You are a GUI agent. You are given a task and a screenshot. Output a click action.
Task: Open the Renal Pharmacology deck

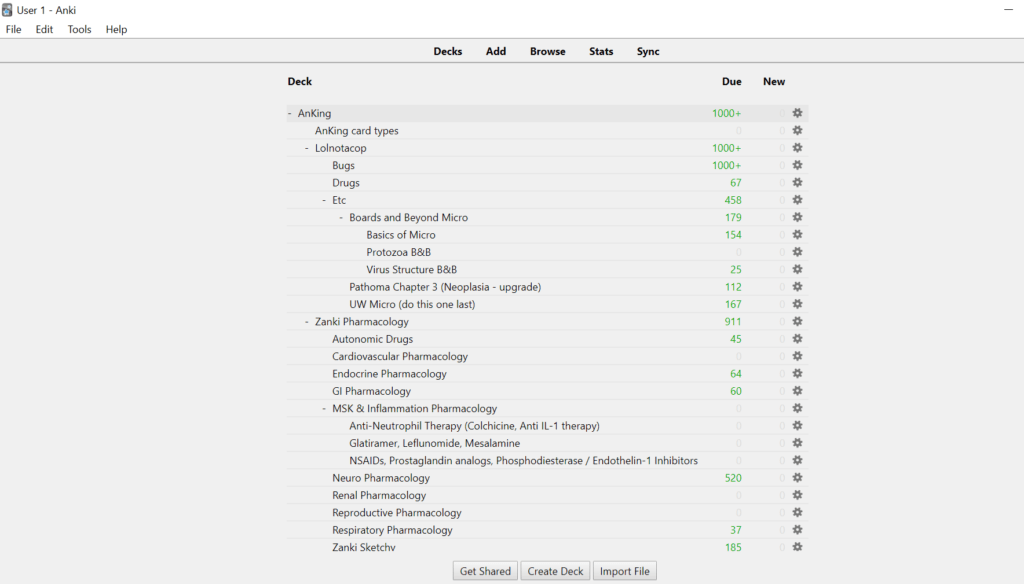pyautogui.click(x=379, y=495)
